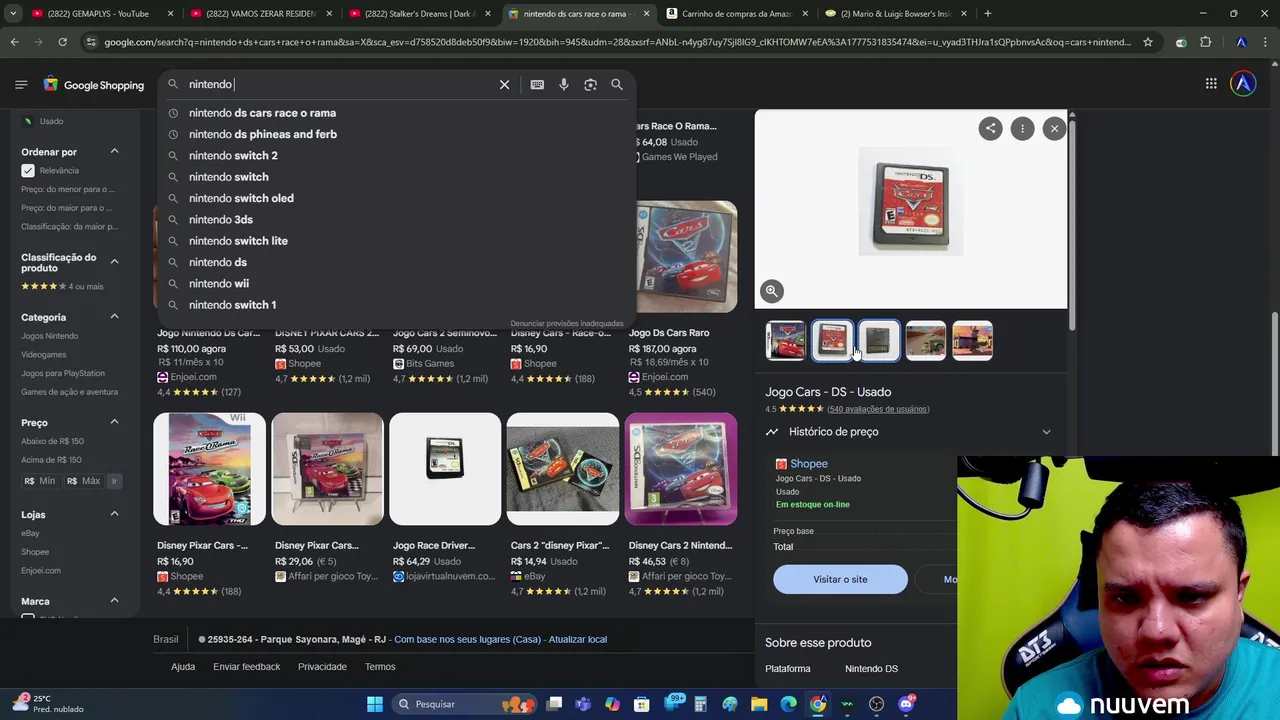Open Task View from the taskbar

554,704
